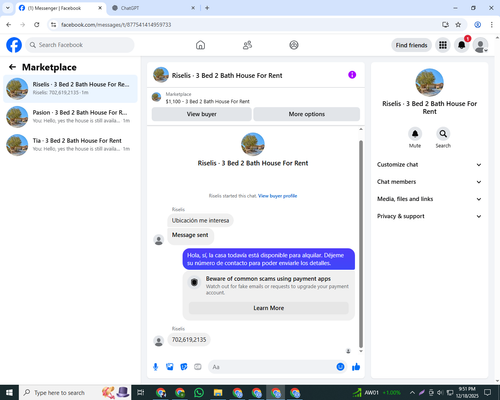
Task: Bookmark this page with star icon
Action: [458, 25]
